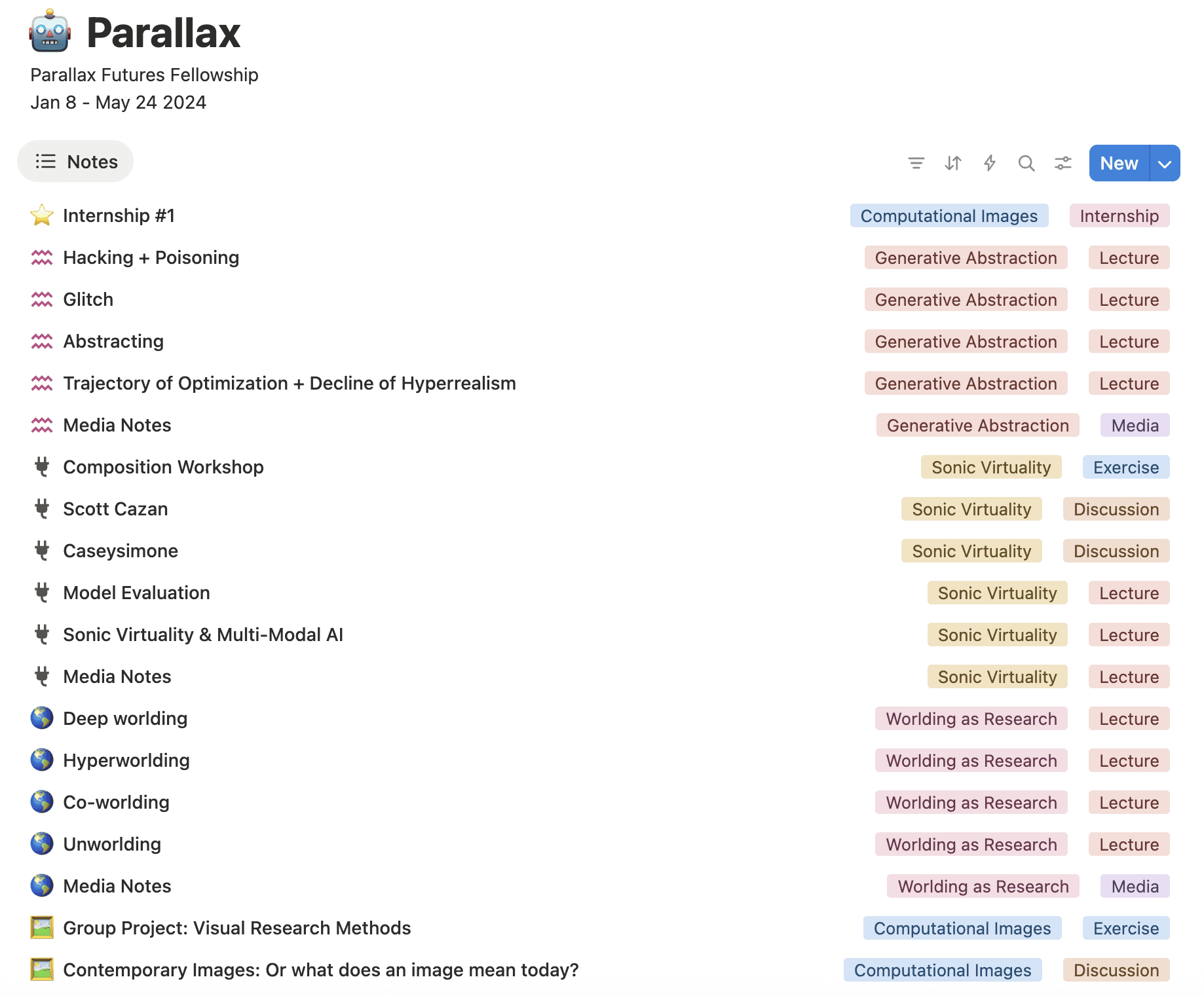Click the sort arrows icon
This screenshot has width=1204, height=994.
pos(953,163)
